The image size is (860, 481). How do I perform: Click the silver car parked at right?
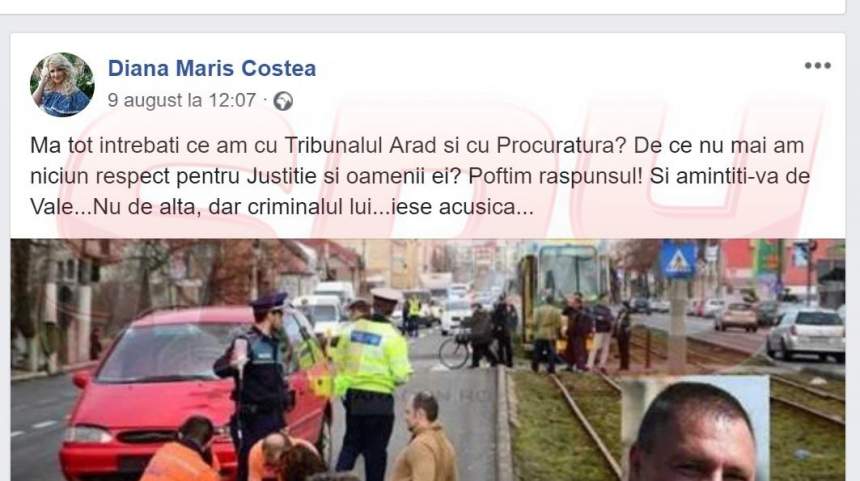[805, 335]
